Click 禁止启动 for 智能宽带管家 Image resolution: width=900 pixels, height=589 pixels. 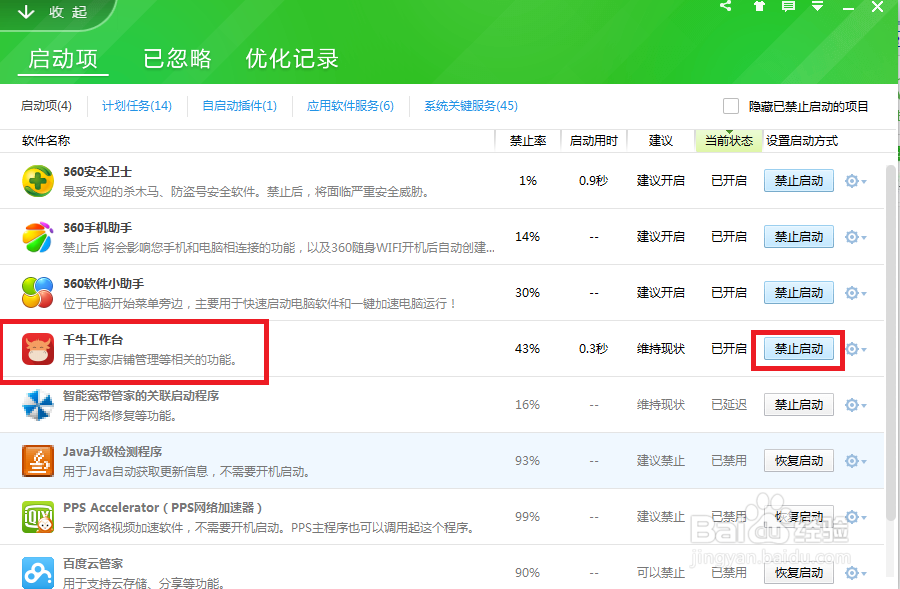point(798,405)
